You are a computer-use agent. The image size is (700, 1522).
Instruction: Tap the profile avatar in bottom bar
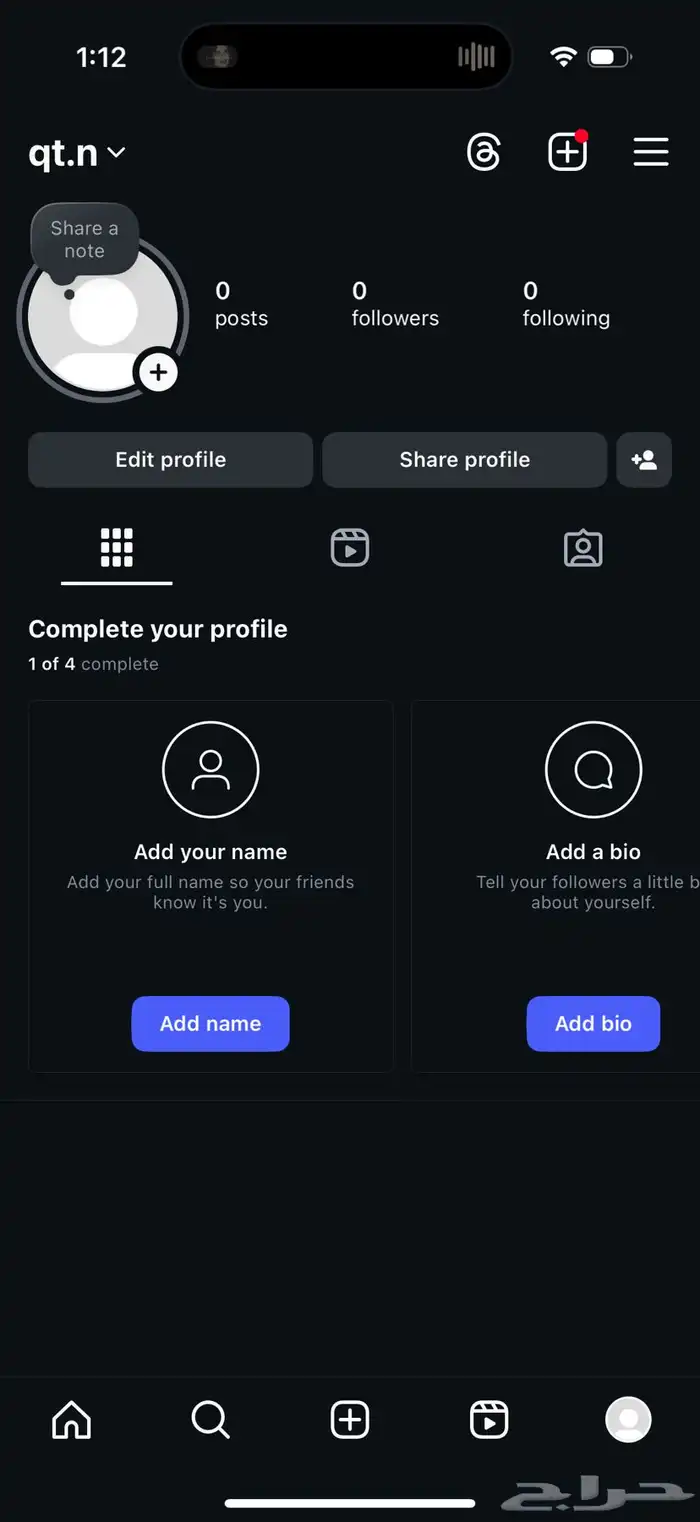pyautogui.click(x=628, y=1419)
